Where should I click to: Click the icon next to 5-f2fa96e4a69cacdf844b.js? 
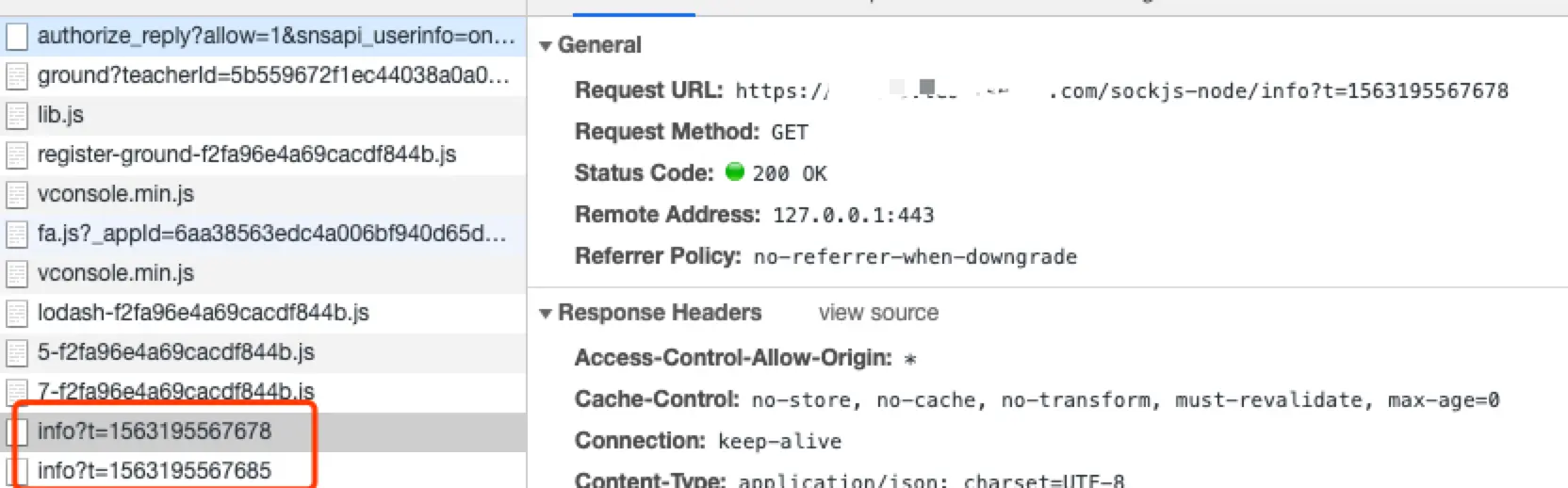tap(17, 352)
